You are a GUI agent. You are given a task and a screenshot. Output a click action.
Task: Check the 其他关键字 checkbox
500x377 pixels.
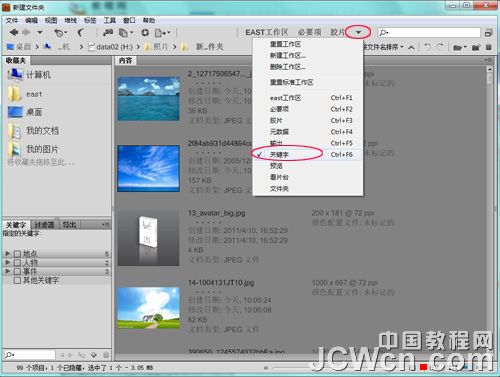click(x=17, y=280)
